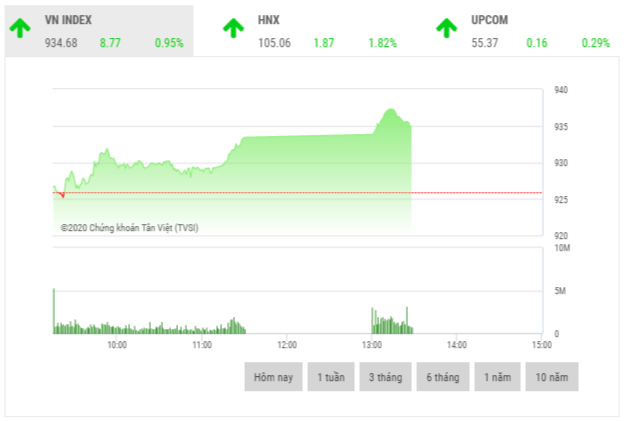The image size is (626, 421).
Task: Display the 1 năm chart range
Action: coord(496,377)
